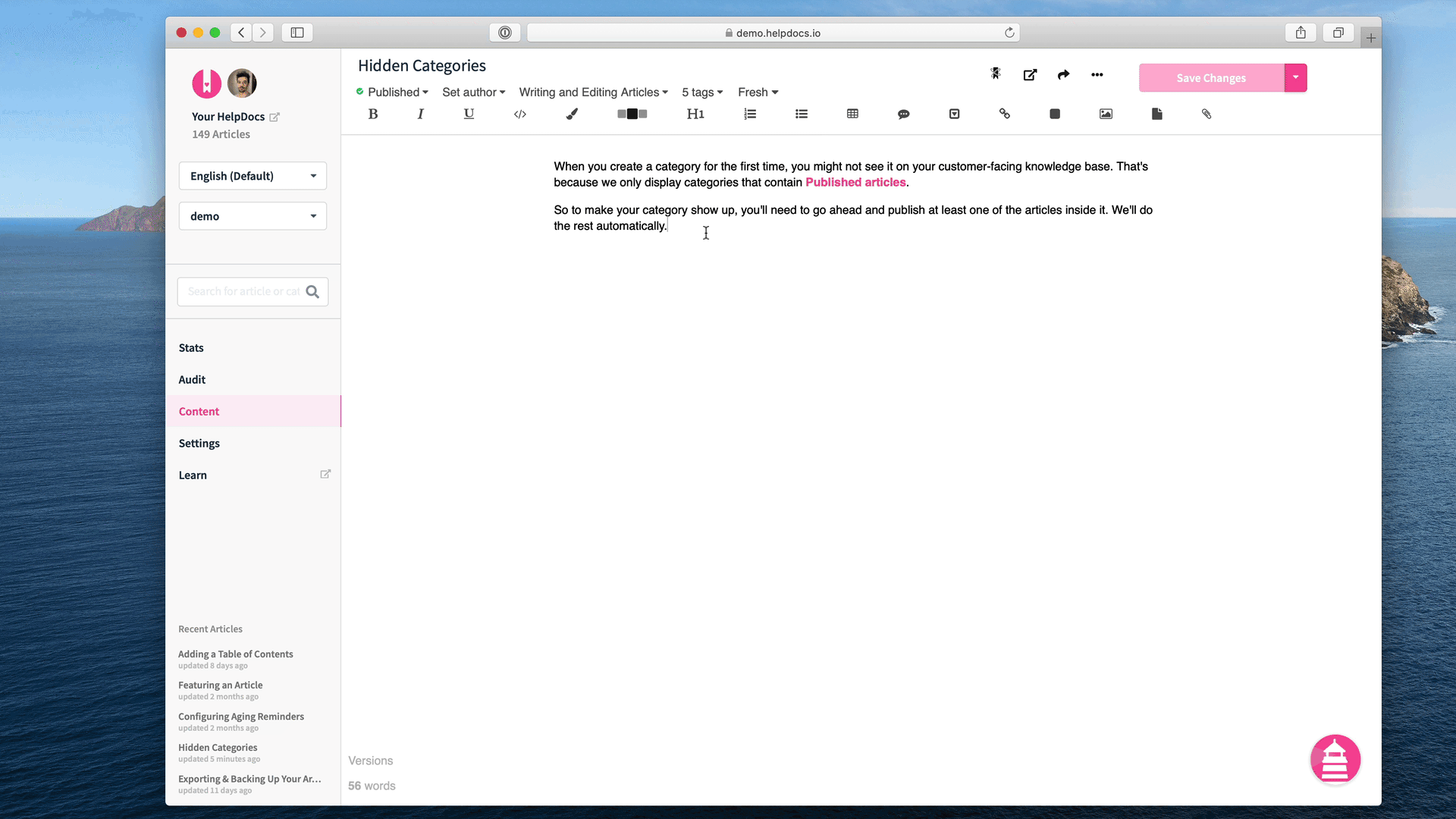Select the Content section
Viewport: 1456px width, 819px height.
click(253, 411)
